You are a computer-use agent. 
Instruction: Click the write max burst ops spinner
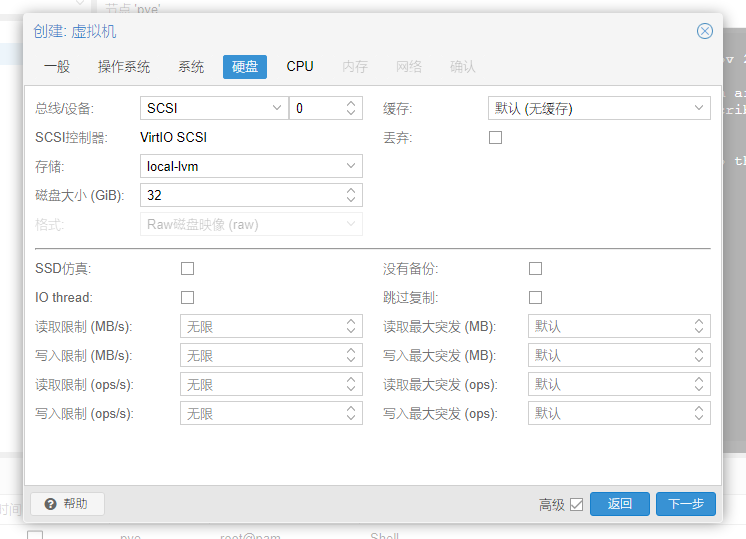point(700,414)
